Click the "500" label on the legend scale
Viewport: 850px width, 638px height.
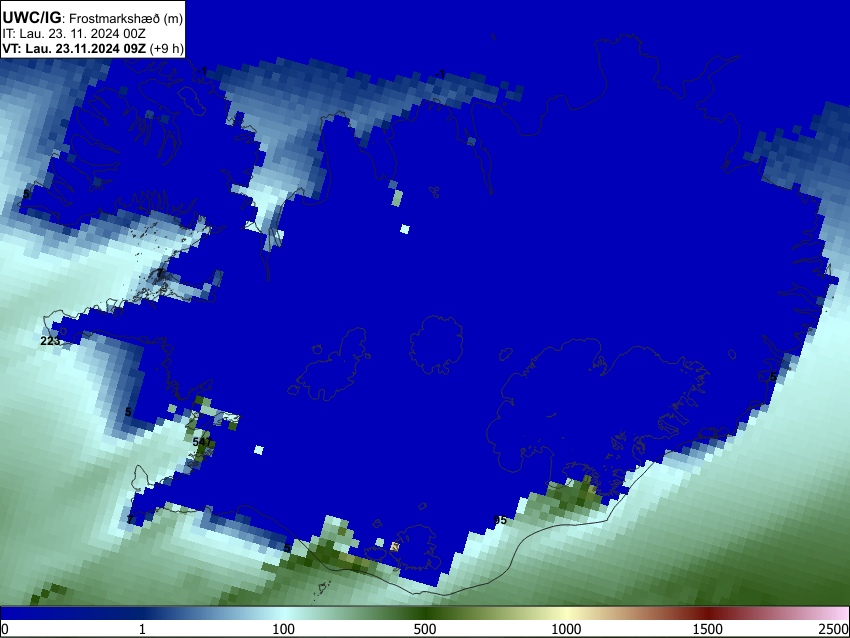point(425,629)
